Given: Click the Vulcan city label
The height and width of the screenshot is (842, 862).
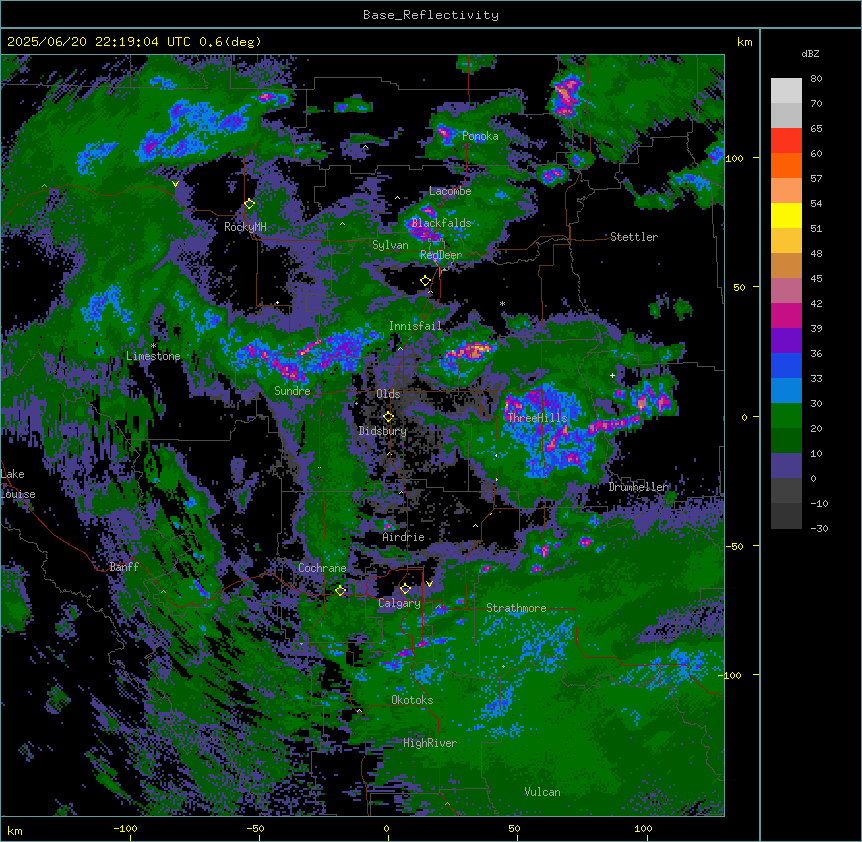Looking at the screenshot, I should (x=542, y=792).
